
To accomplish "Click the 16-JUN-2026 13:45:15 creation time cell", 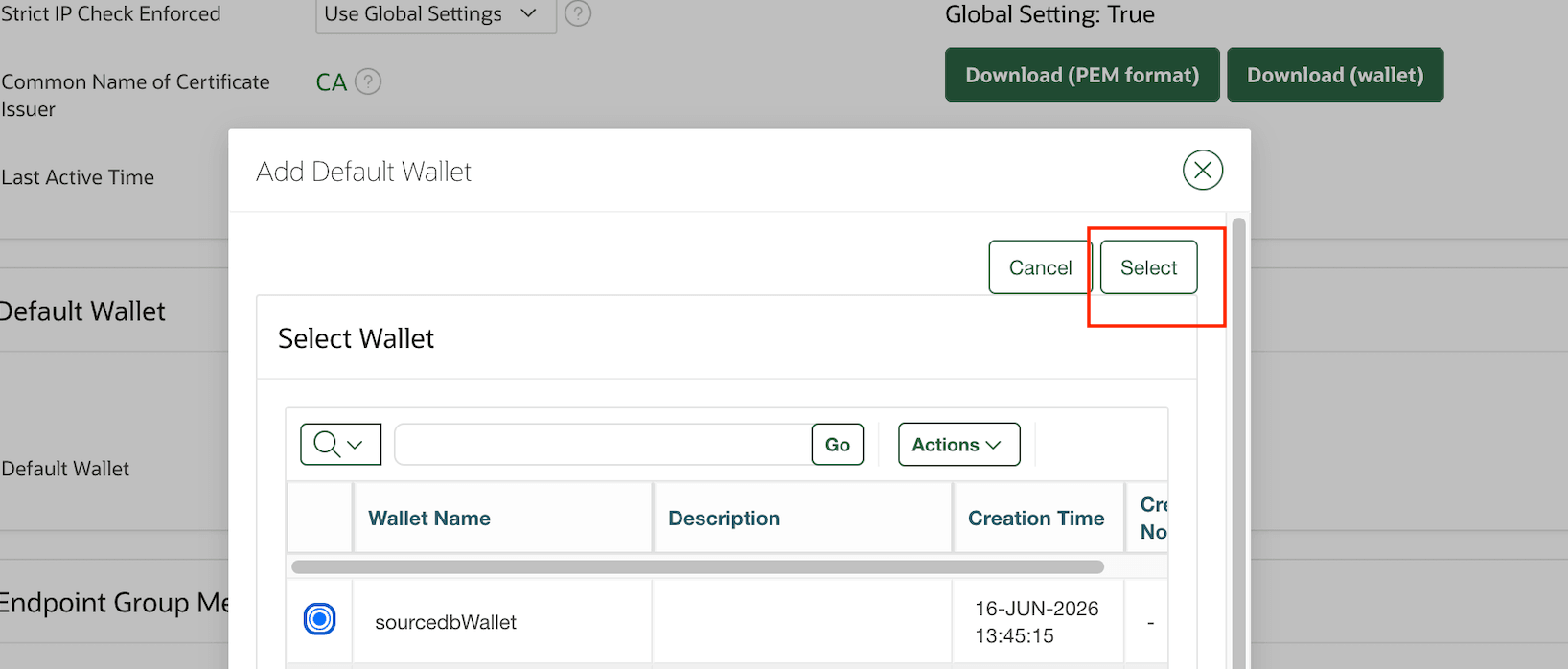I will click(x=1038, y=622).
